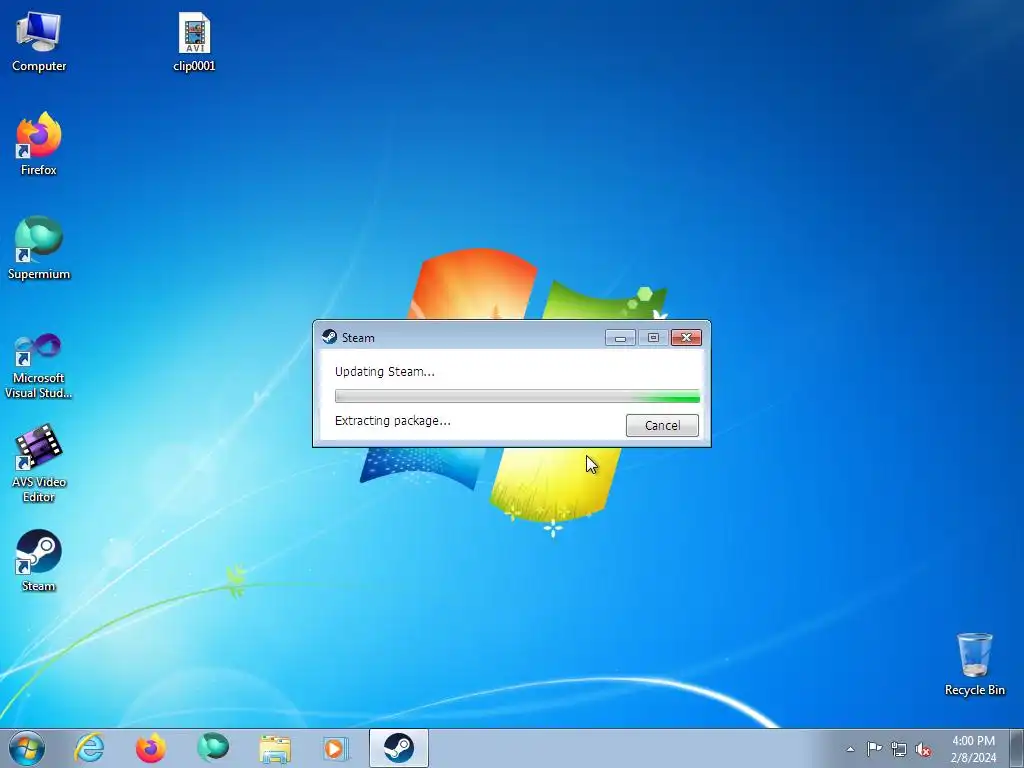1024x768 pixels.
Task: Select the Microsoft Visual Studio shortcut
Action: (39, 366)
